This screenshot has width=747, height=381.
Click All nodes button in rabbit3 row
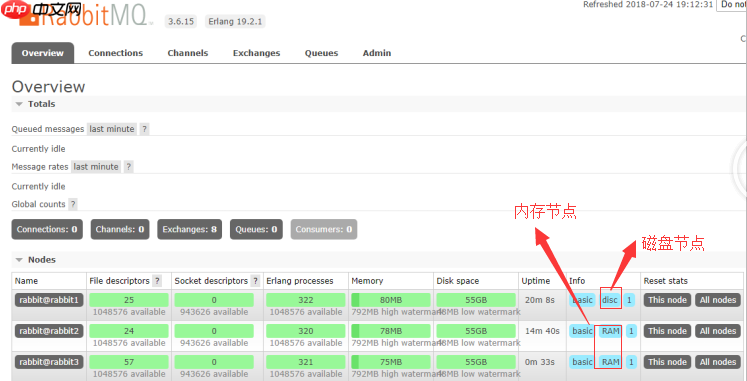[x=718, y=362]
